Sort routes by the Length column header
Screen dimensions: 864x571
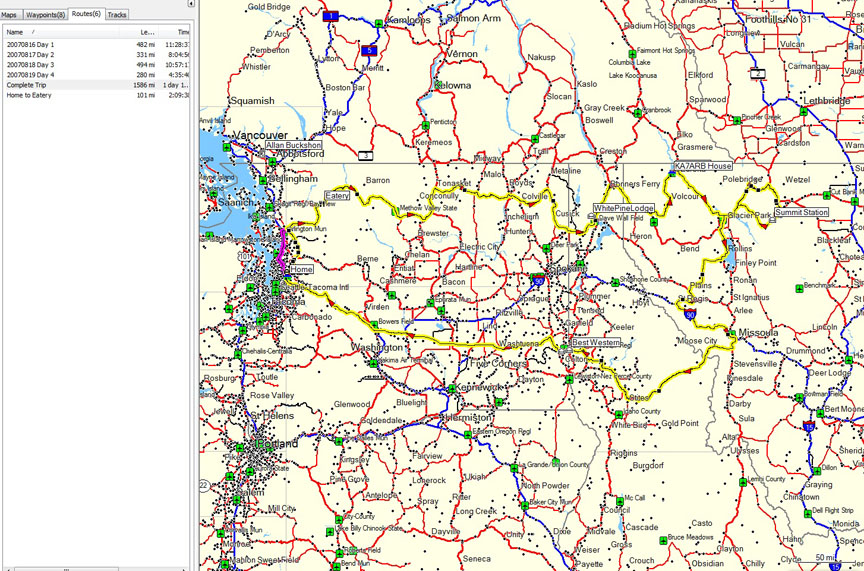147,32
